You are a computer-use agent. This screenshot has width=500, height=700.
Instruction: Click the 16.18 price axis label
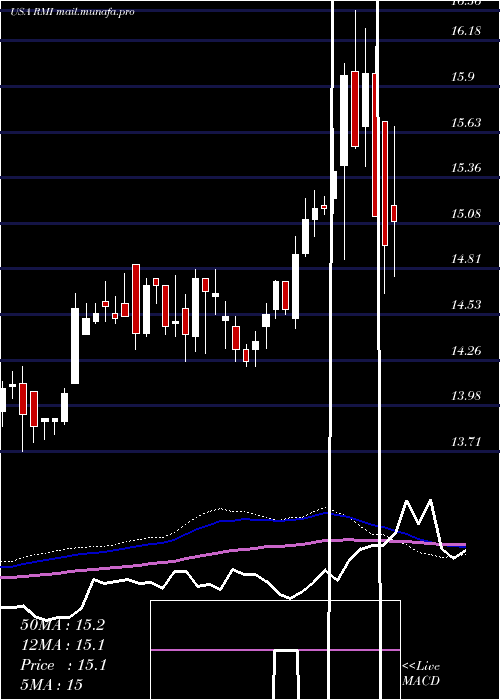pyautogui.click(x=466, y=31)
